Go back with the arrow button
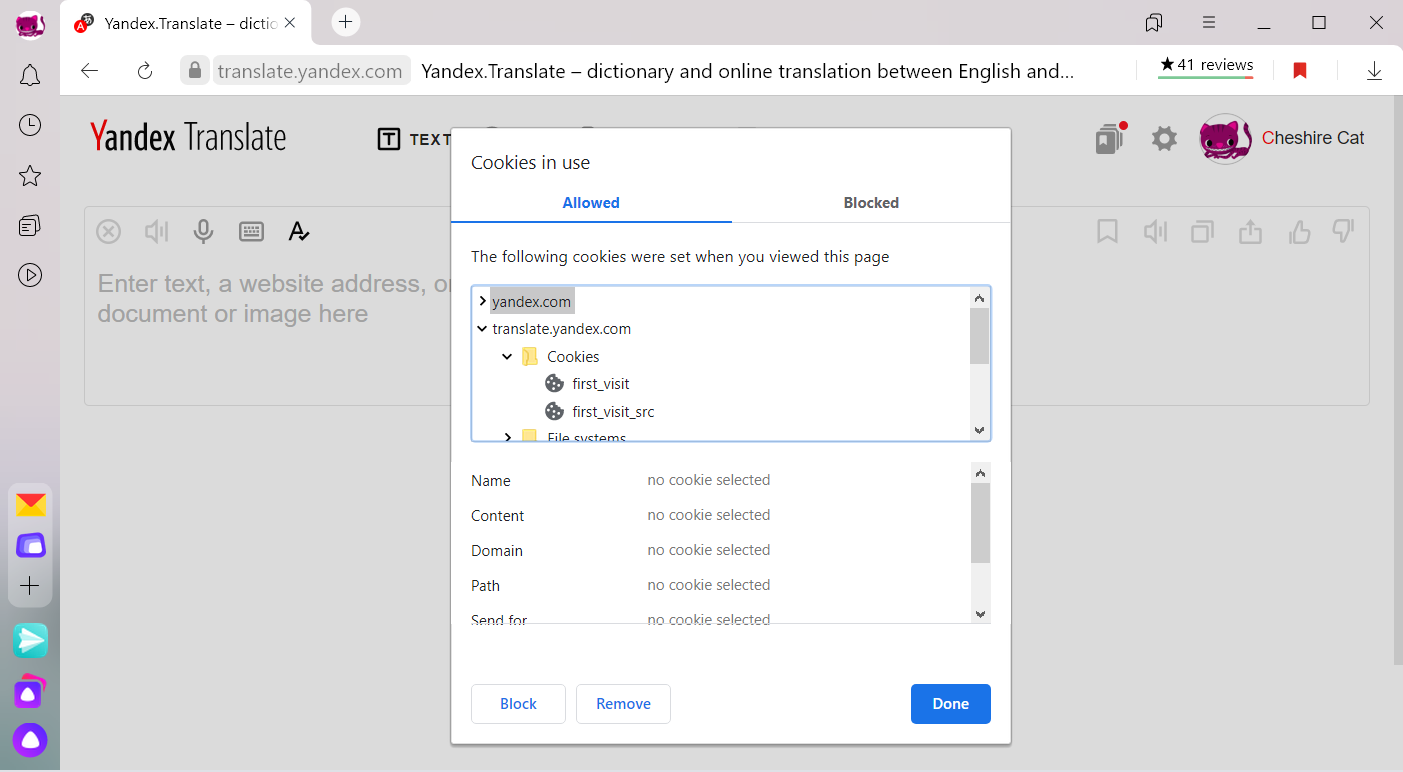Screen dimensions: 1403x772 tap(90, 70)
